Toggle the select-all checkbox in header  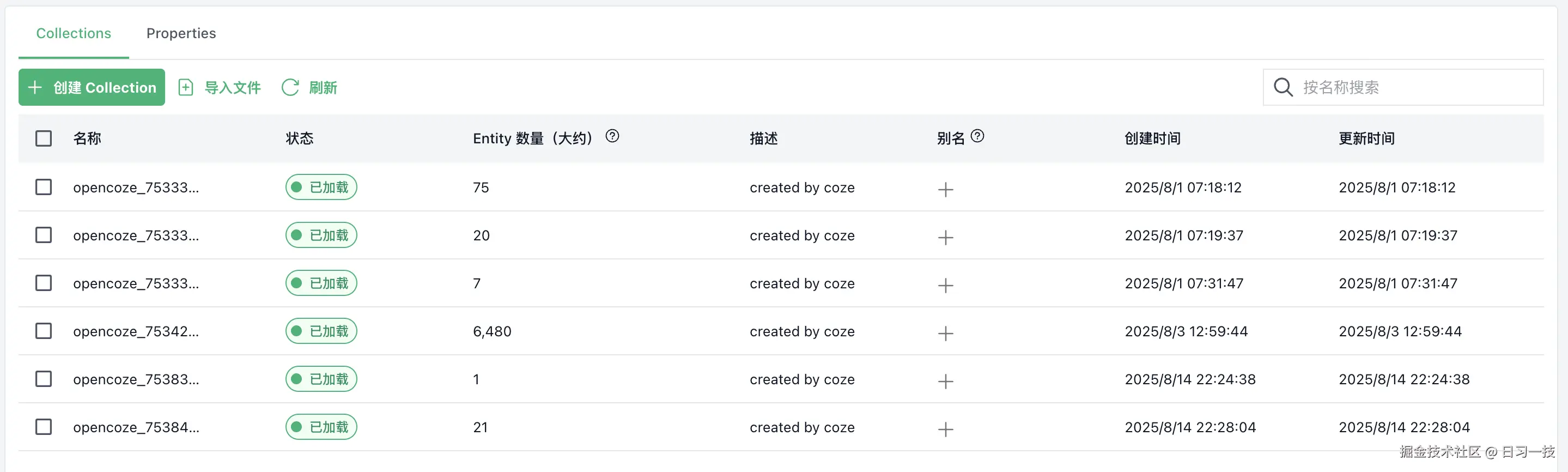44,139
